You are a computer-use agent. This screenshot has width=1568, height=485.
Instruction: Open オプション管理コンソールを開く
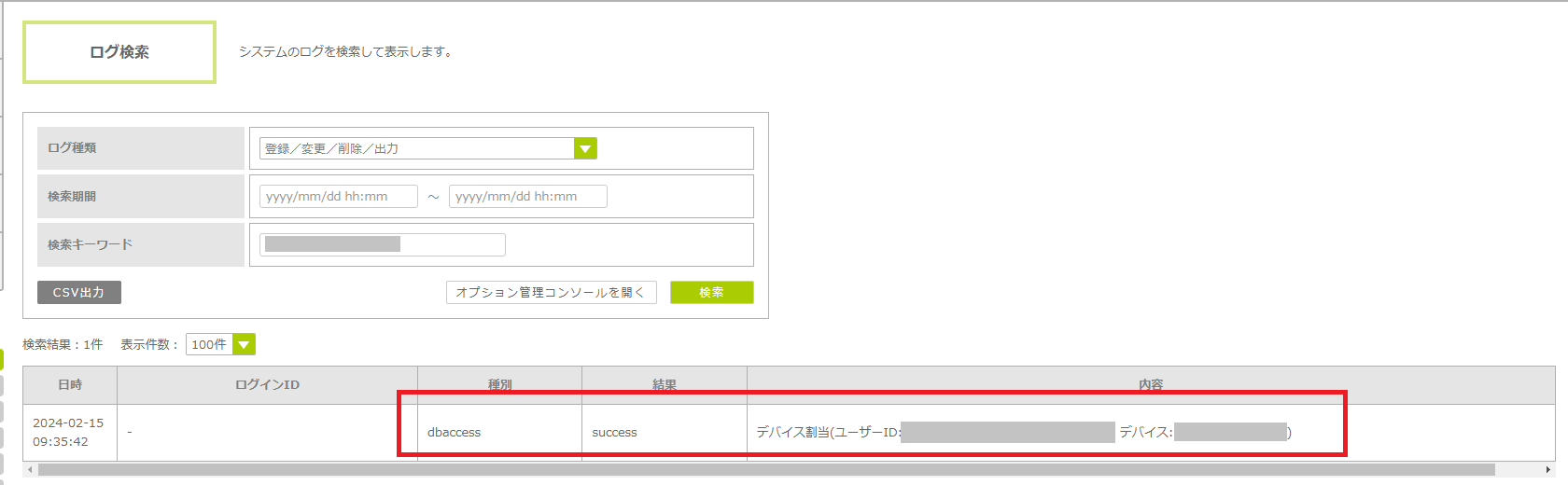tap(551, 292)
